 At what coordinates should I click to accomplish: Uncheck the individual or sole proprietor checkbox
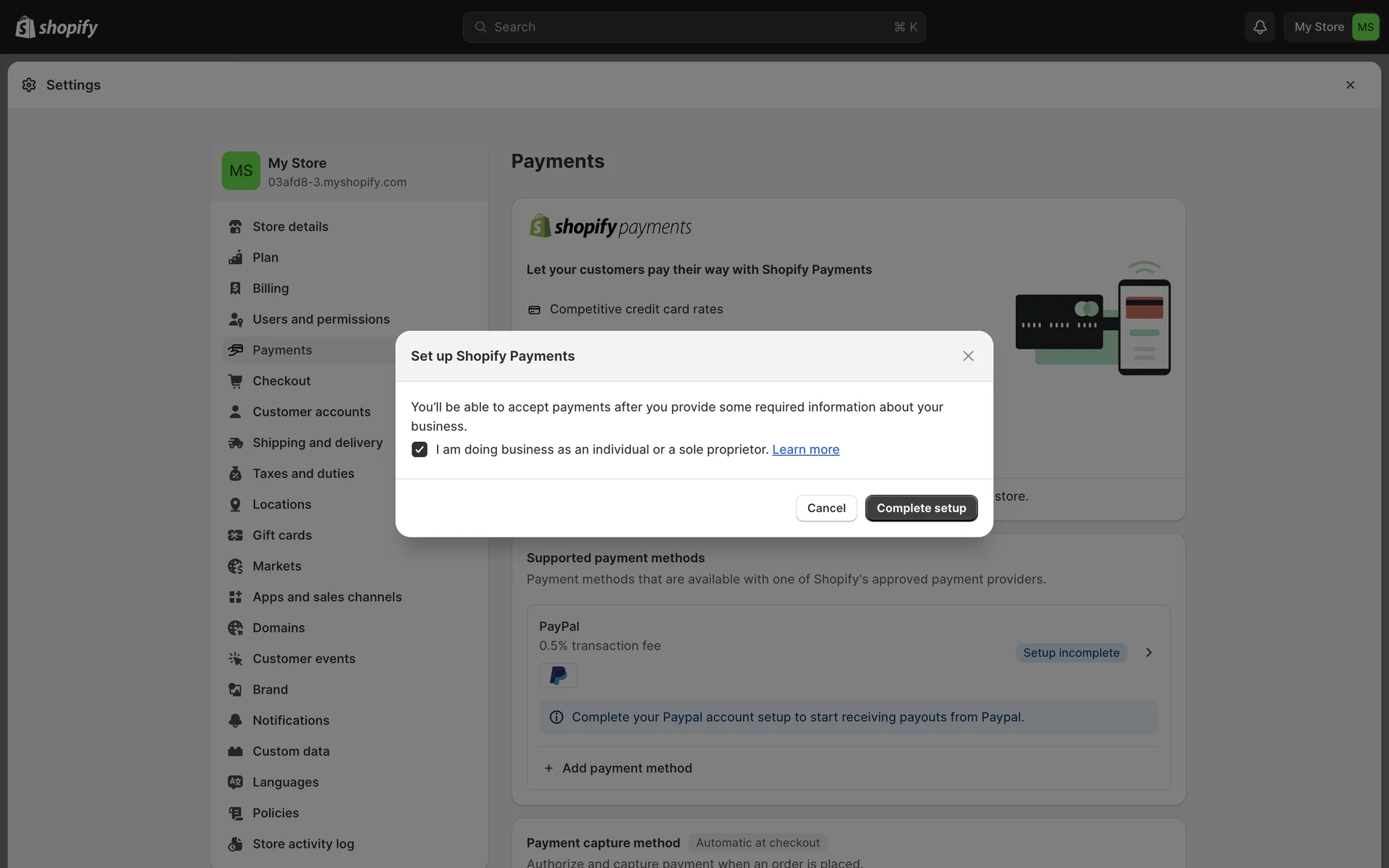[420, 449]
